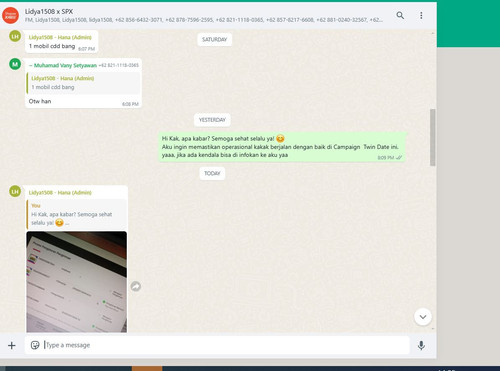Click phone number +62 821-1118-0365 in message
The width and height of the screenshot is (500, 371).
[119, 65]
